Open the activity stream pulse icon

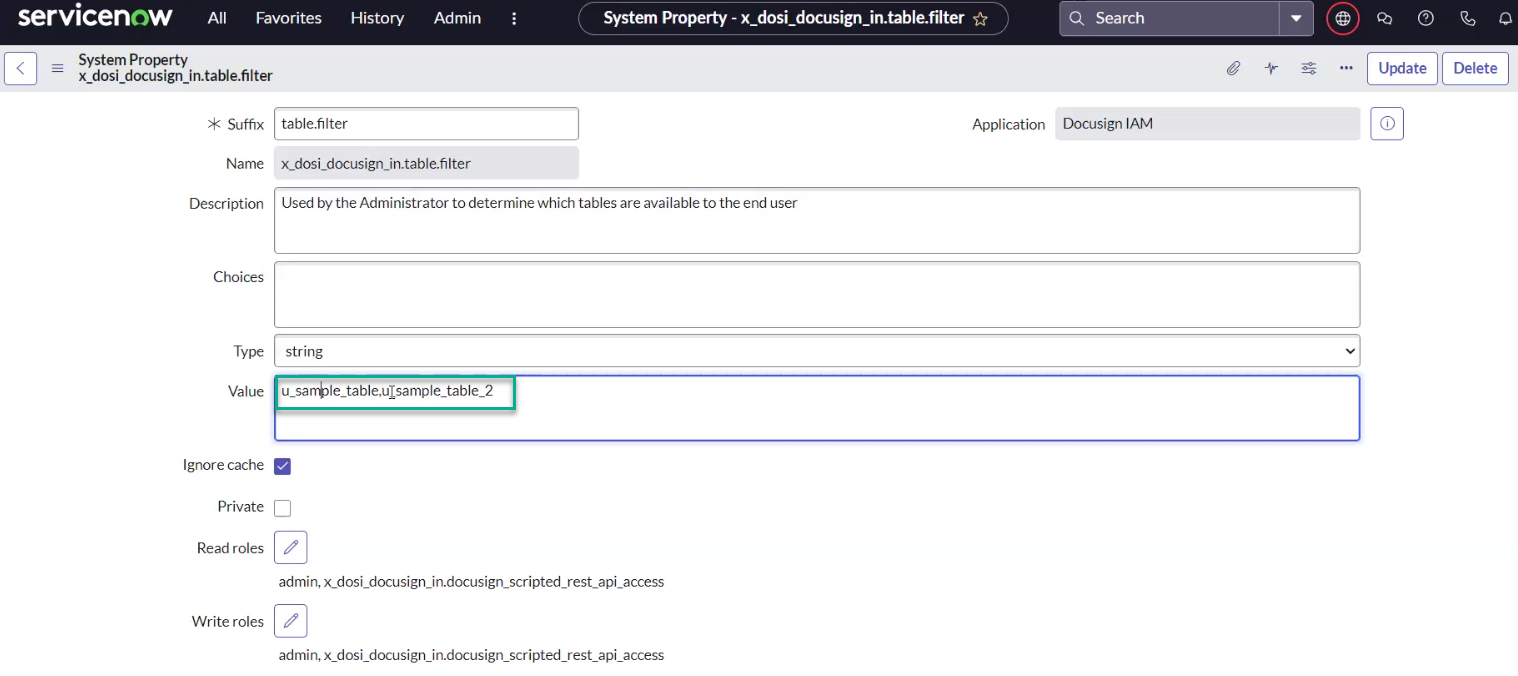(x=1271, y=68)
